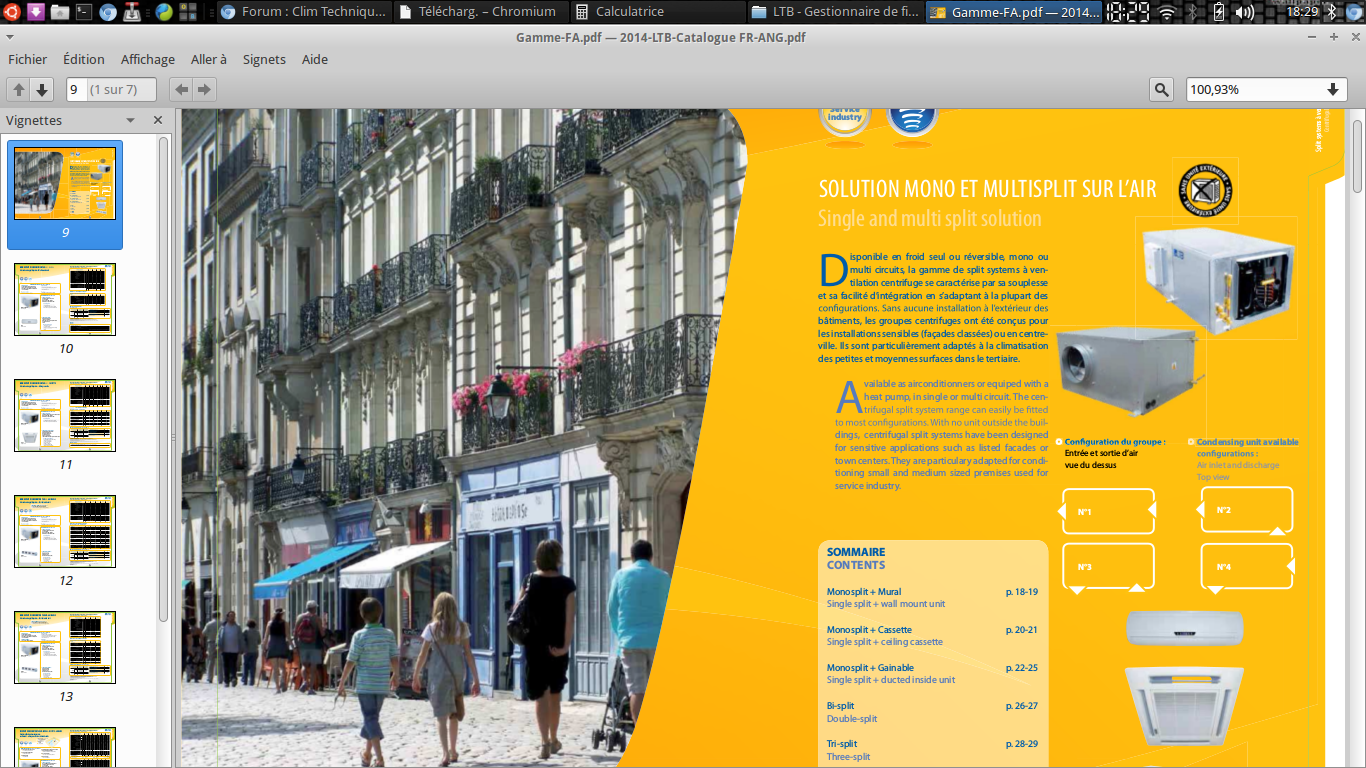Open the Vignettes panel selector dropdown
The height and width of the screenshot is (768, 1366).
(x=130, y=120)
